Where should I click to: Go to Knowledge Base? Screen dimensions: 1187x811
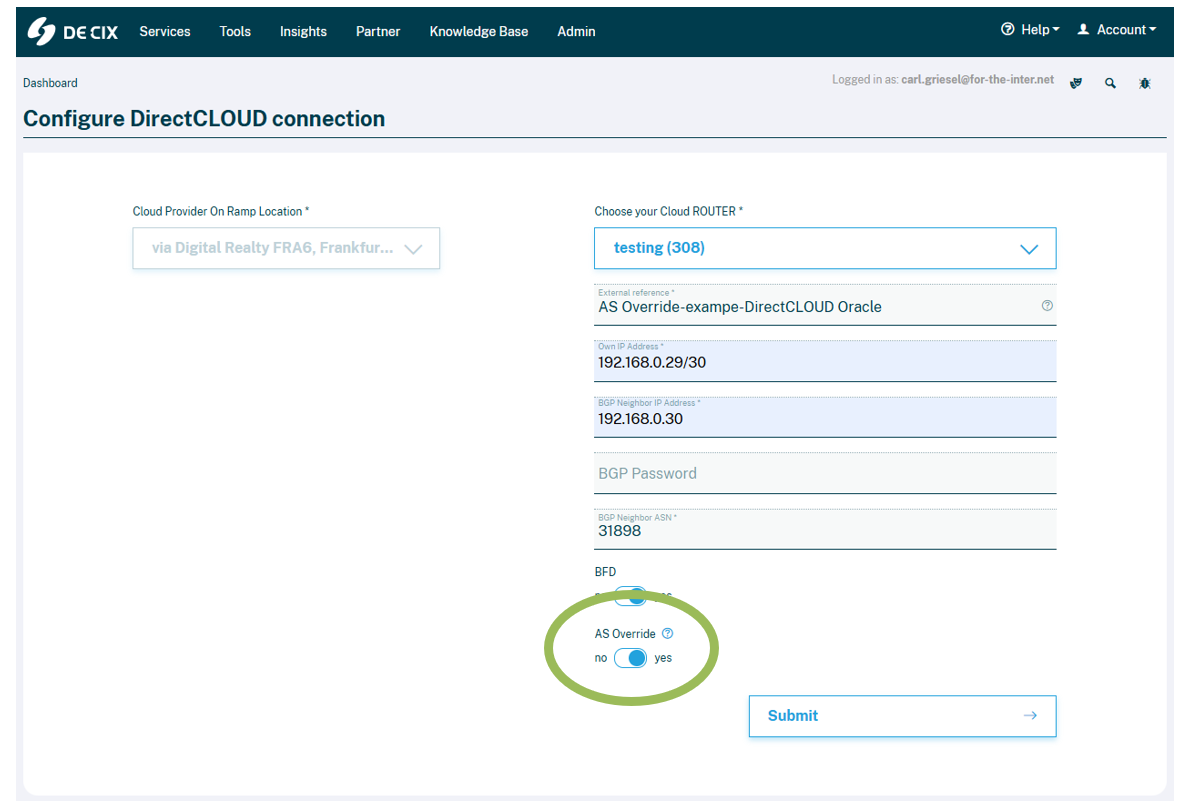click(x=478, y=32)
